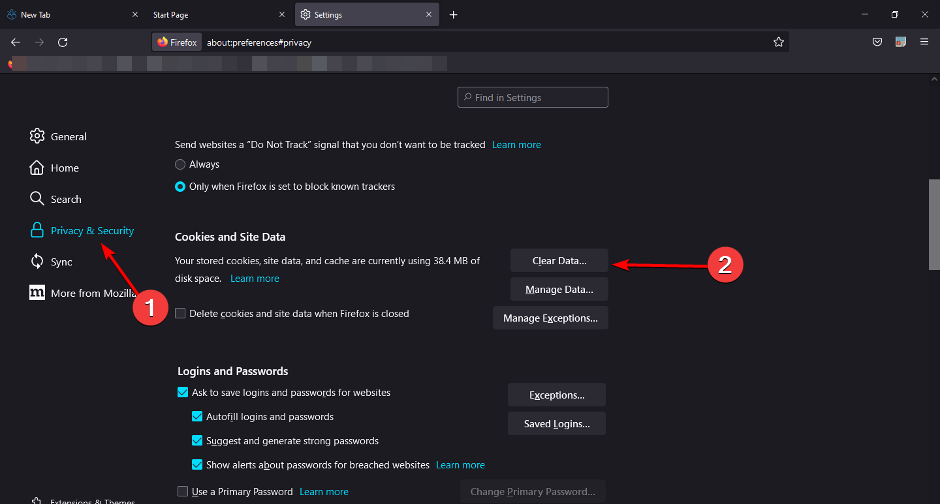Viewport: 940px width, 504px height.
Task: Click the Clear Data button
Action: pyautogui.click(x=559, y=261)
